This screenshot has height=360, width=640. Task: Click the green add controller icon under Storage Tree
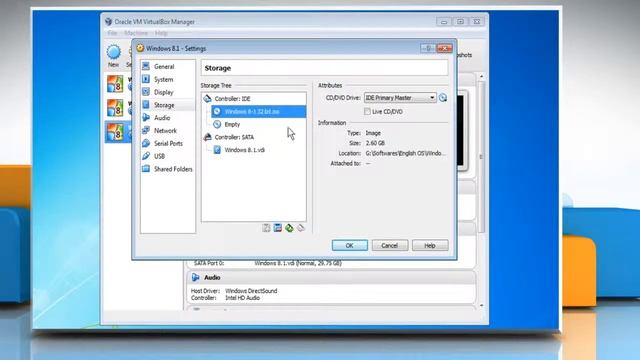click(x=289, y=228)
